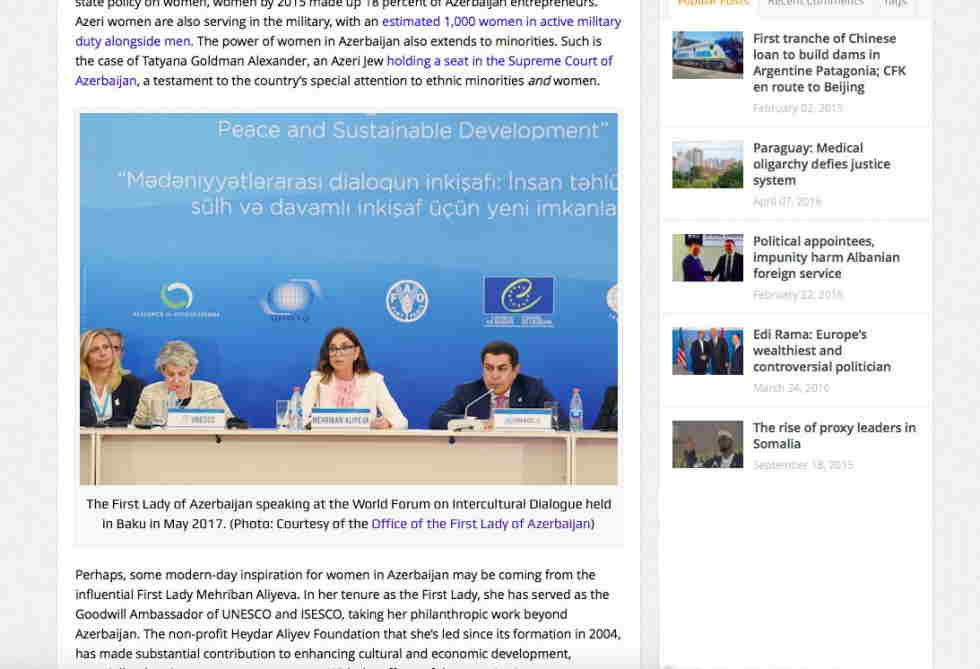Click the FAO emblem on the banner
This screenshot has width=980, height=669.
(407, 301)
